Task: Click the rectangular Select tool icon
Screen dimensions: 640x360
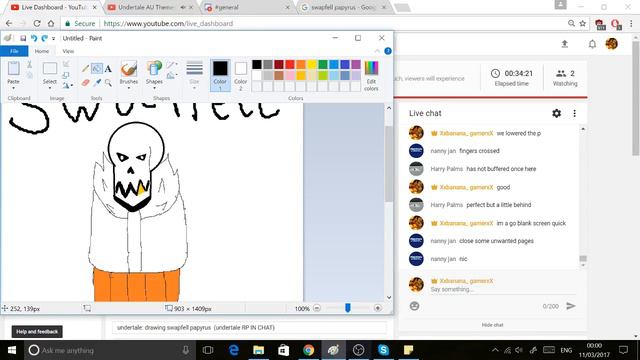Action: point(50,68)
